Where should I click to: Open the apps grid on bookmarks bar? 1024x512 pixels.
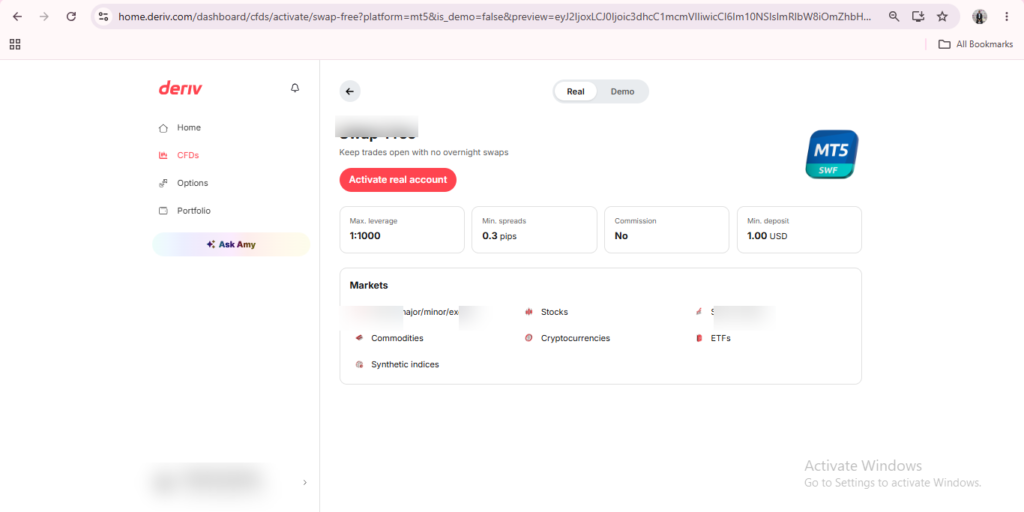point(15,44)
